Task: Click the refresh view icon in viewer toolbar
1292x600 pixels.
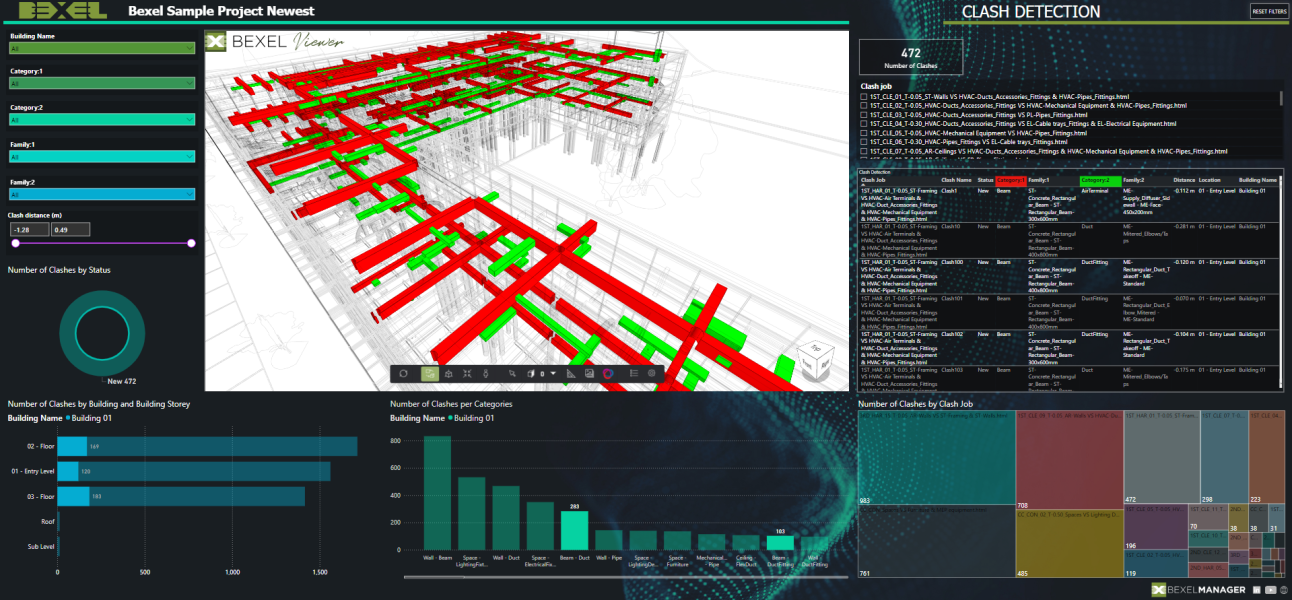Action: point(404,374)
